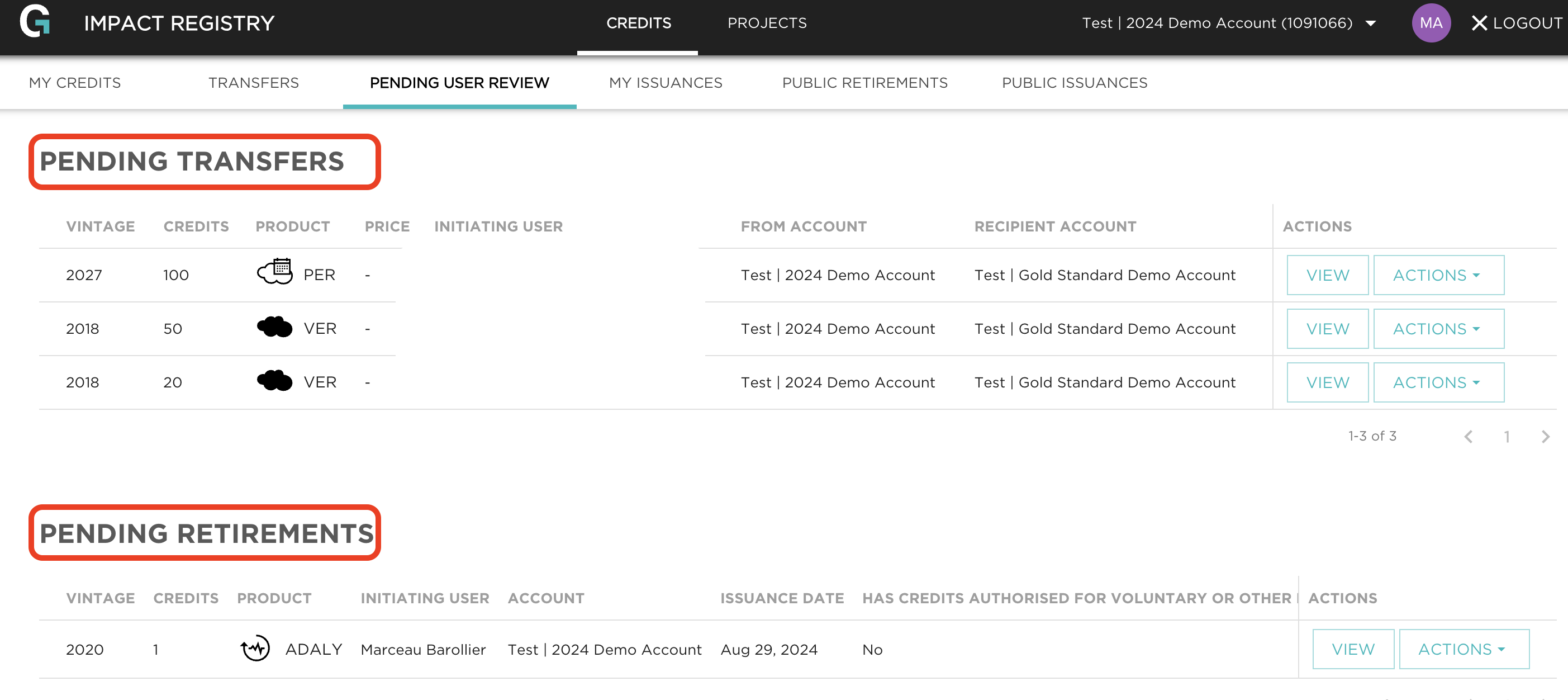
Task: Expand the account selector dropdown
Action: click(1370, 23)
